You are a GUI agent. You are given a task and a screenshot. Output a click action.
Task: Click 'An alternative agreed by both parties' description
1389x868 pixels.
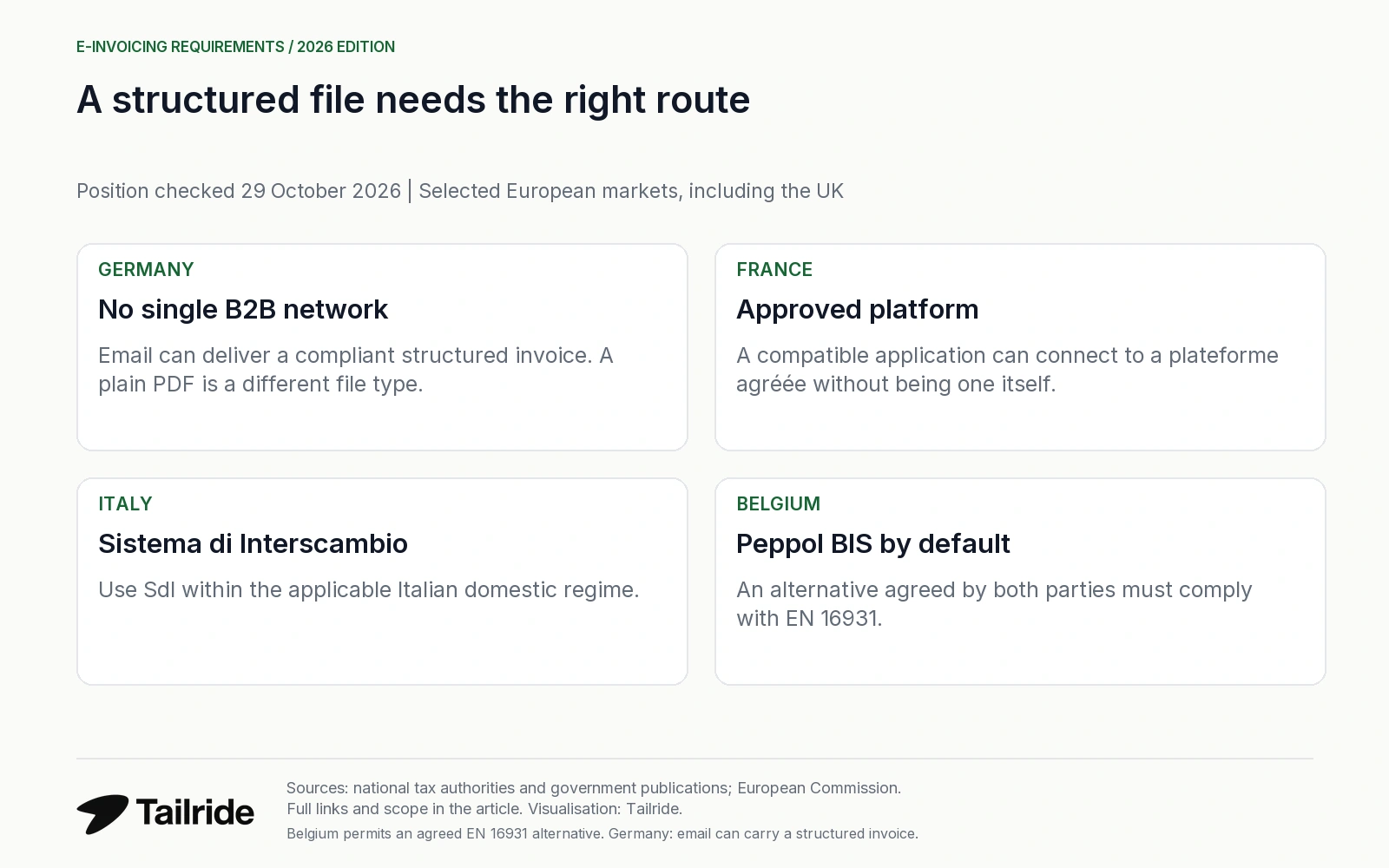pos(994,604)
